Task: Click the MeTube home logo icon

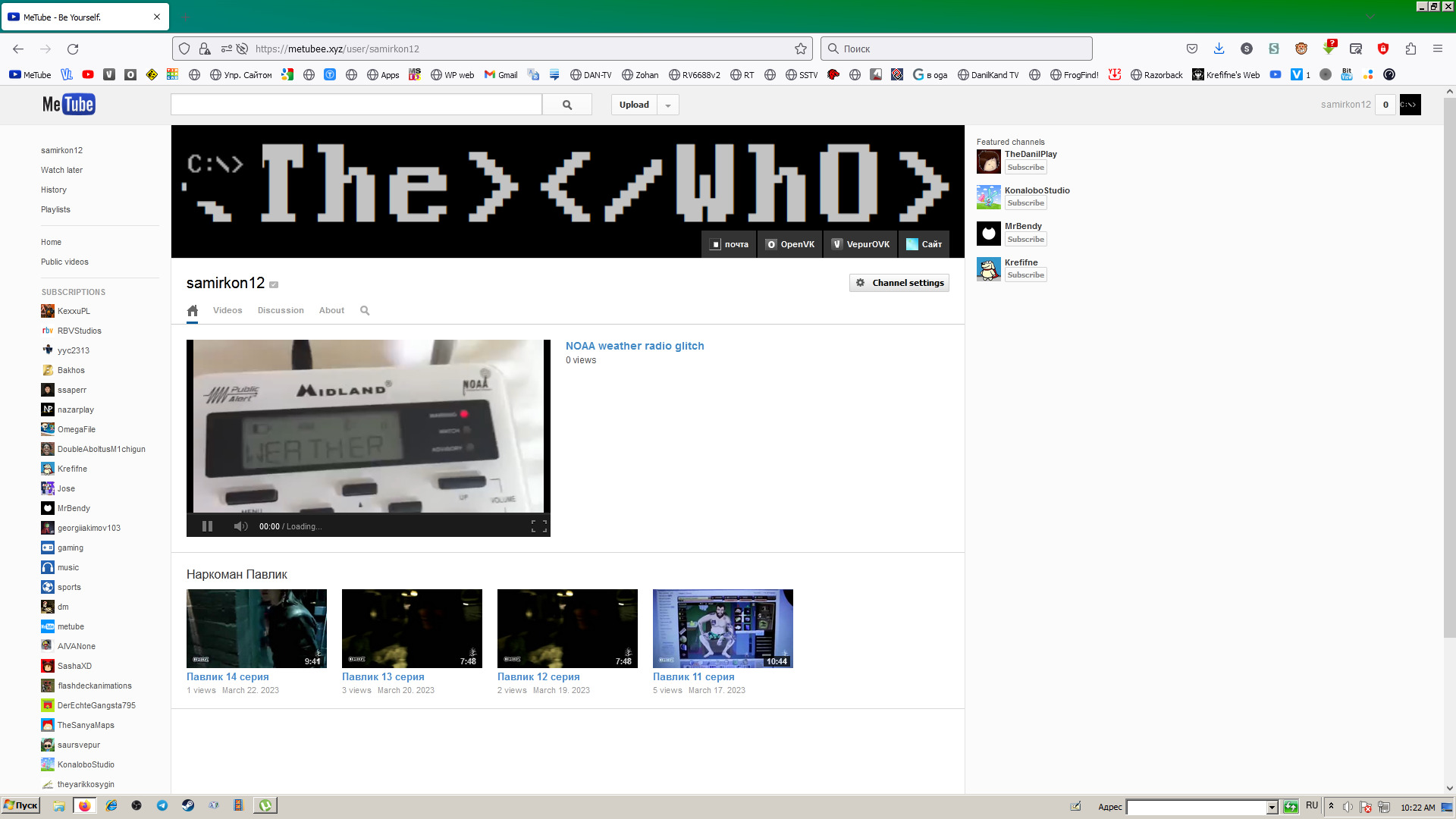Action: (68, 104)
